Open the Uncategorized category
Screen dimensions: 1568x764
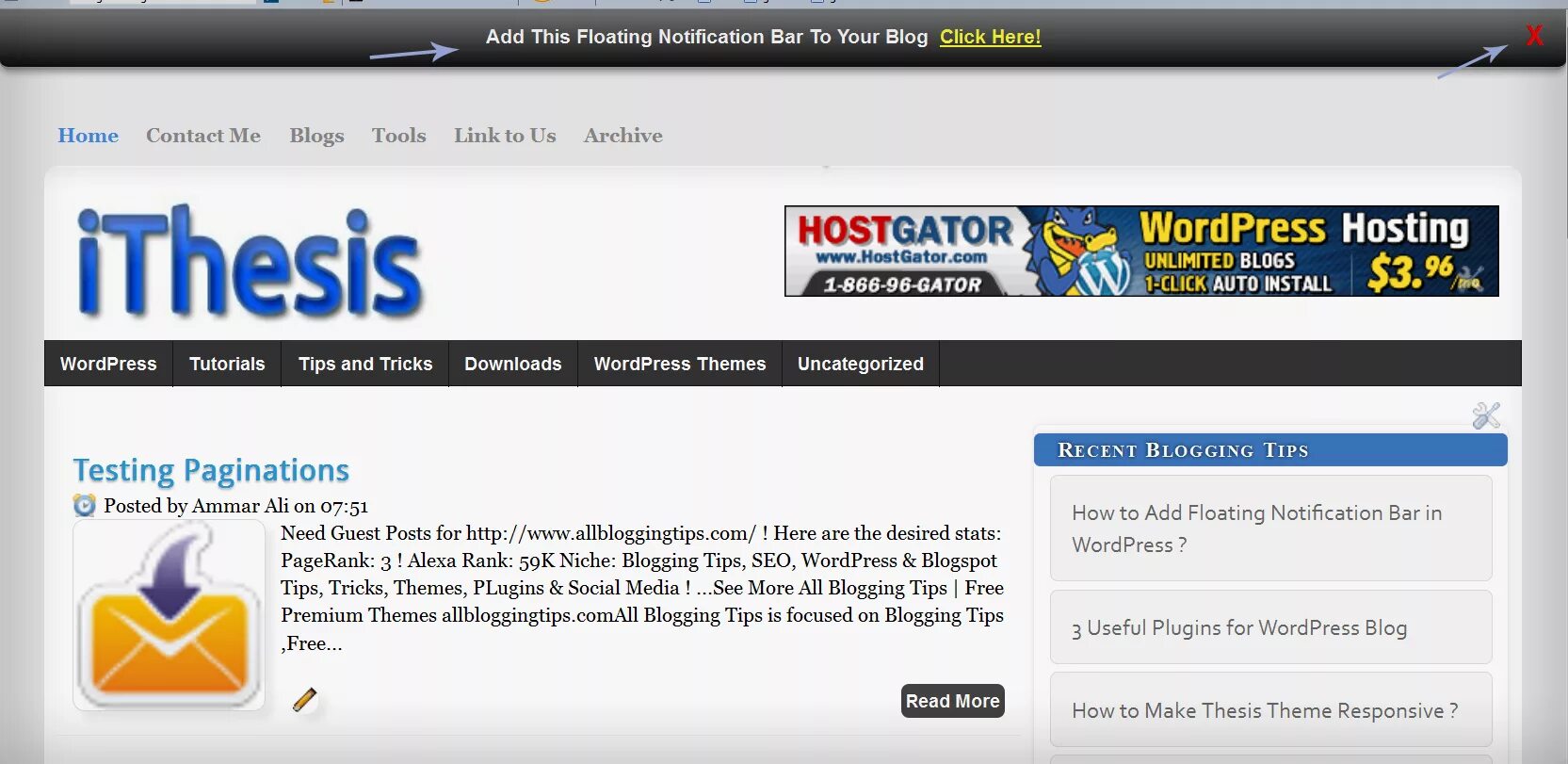861,364
